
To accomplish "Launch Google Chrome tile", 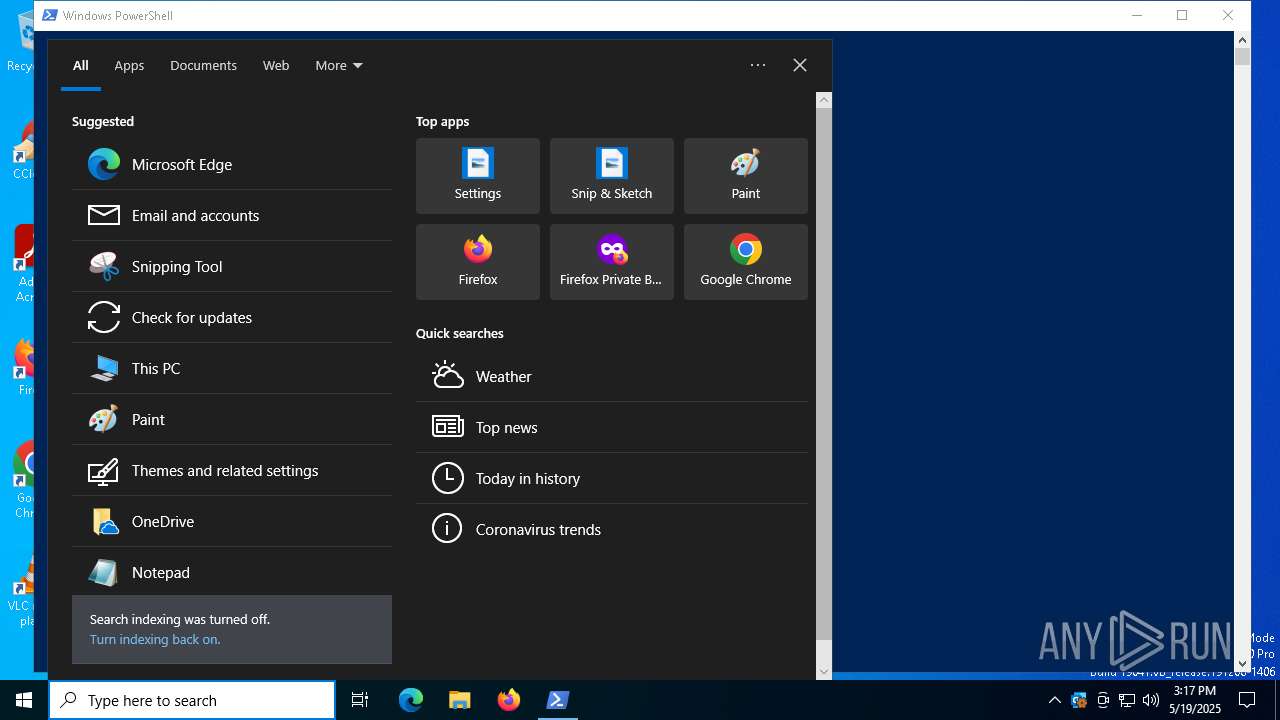I will pyautogui.click(x=746, y=262).
